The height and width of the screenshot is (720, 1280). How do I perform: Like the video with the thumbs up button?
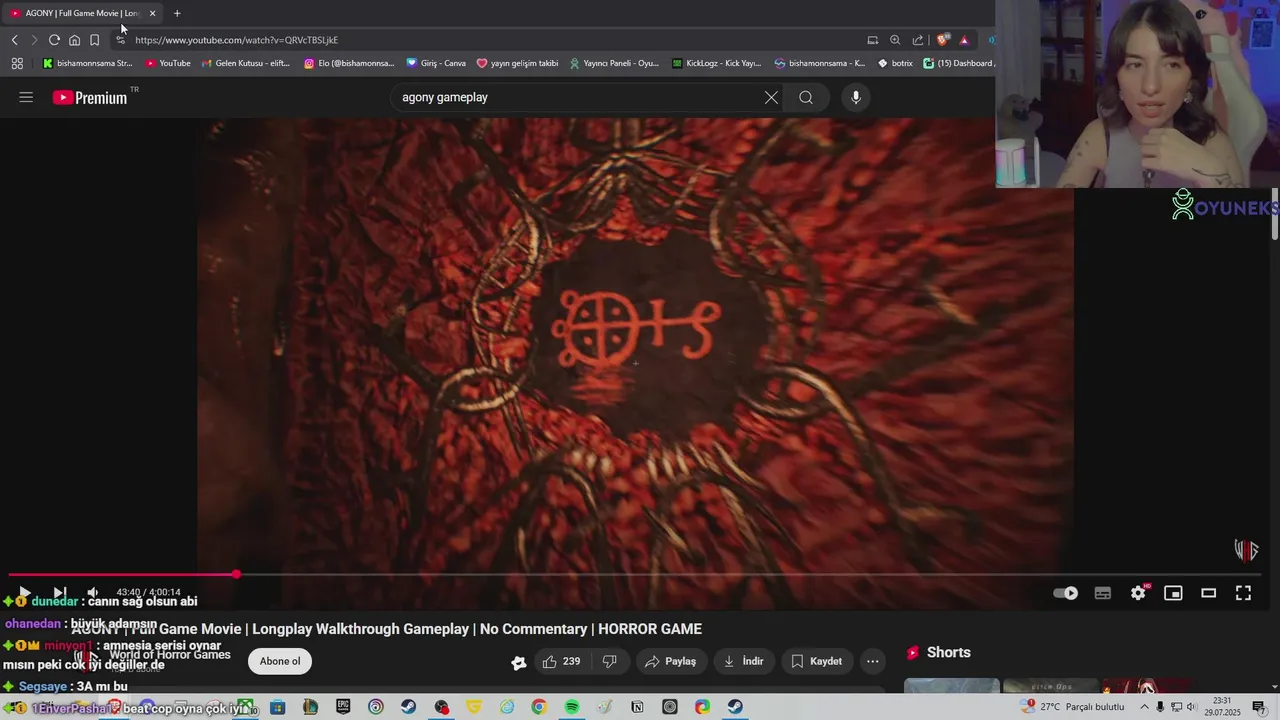coord(562,661)
